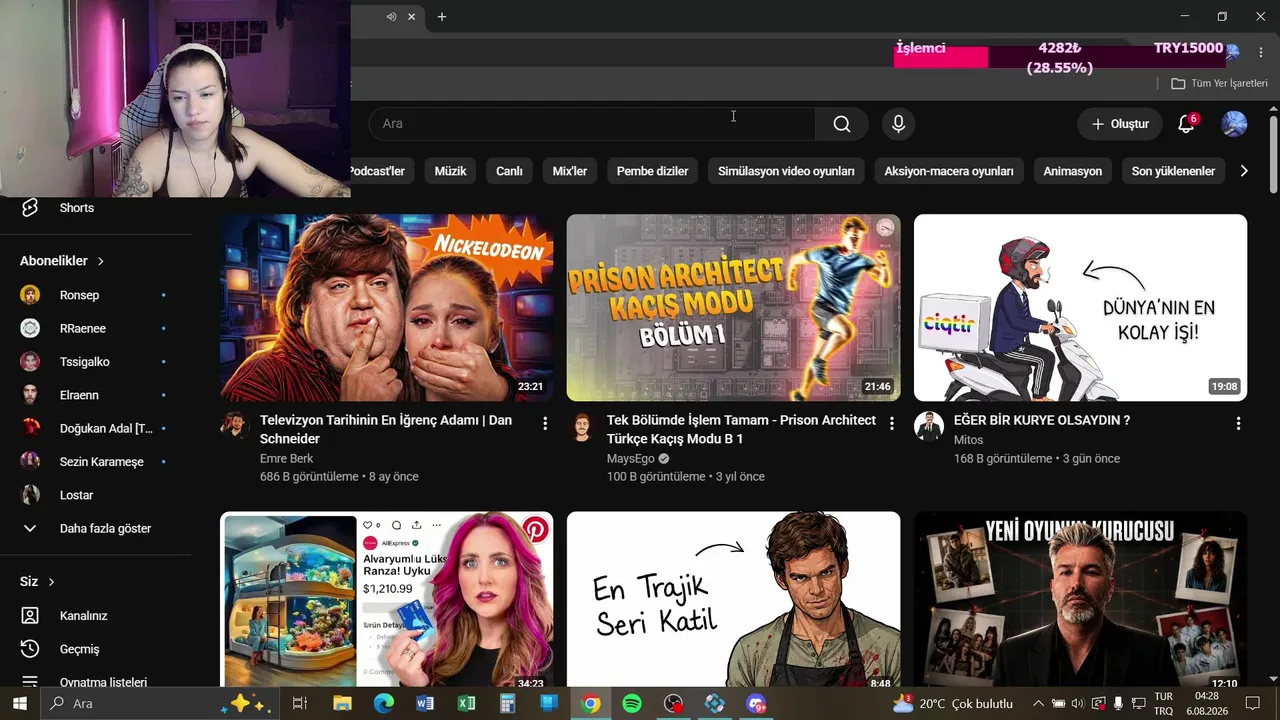Play the Yeni Oyunun Kurucusu thumbnail

[x=1080, y=600]
